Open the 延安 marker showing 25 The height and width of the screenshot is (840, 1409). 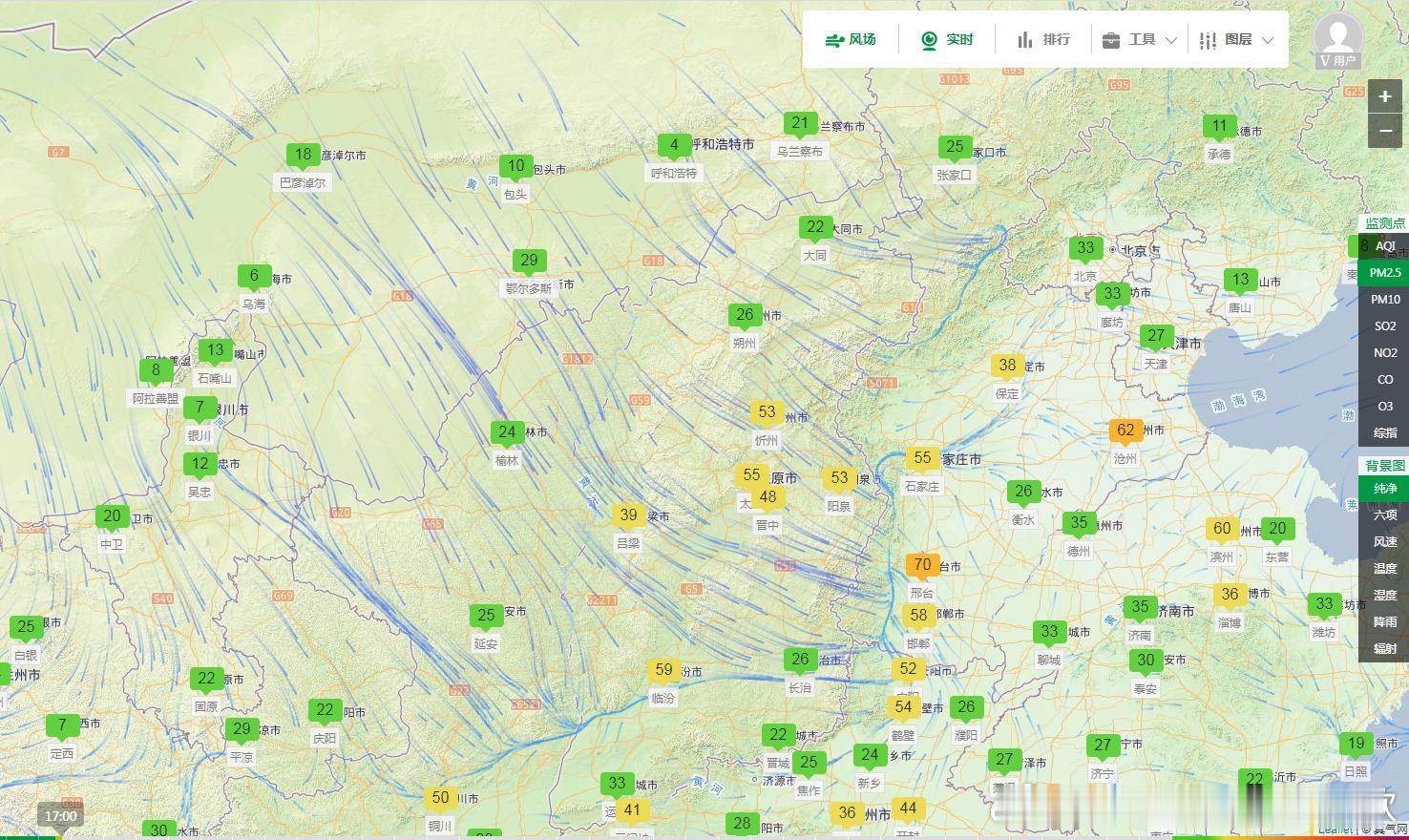[x=486, y=617]
